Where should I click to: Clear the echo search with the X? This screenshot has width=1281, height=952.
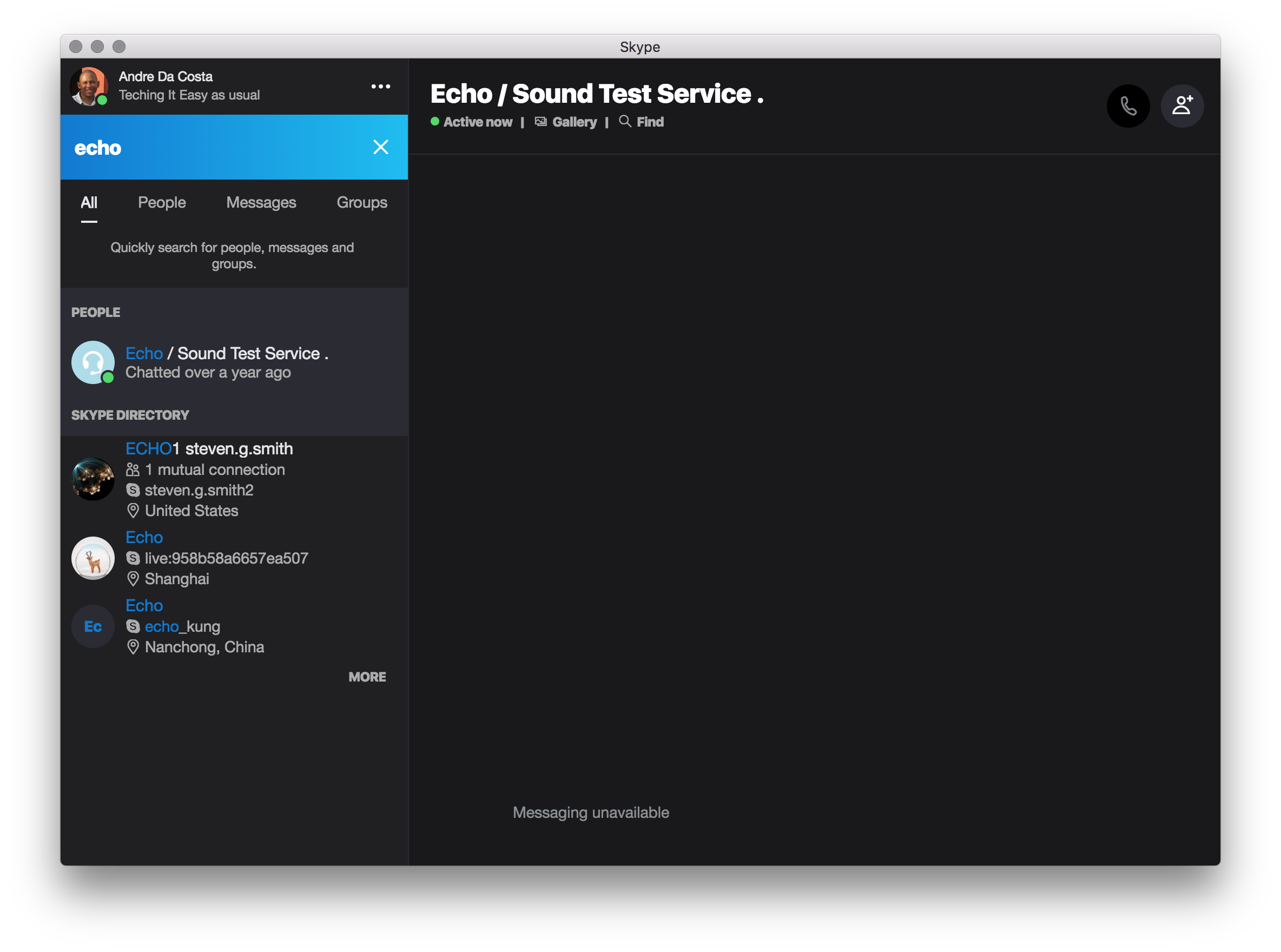[380, 147]
